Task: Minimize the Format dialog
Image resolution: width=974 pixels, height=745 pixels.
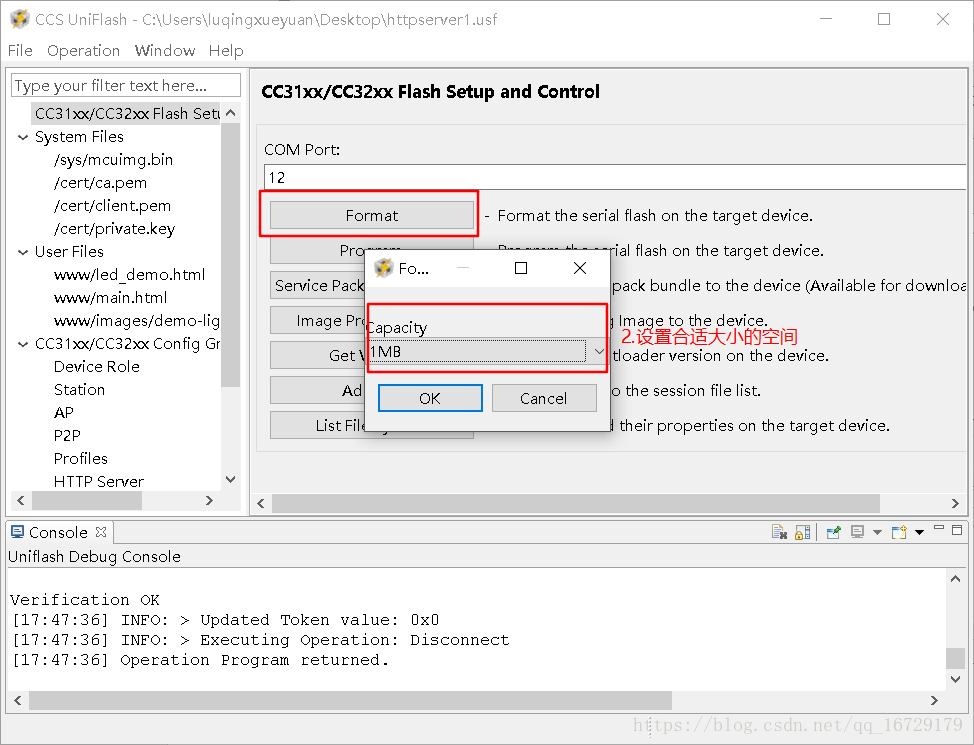Action: (x=463, y=268)
